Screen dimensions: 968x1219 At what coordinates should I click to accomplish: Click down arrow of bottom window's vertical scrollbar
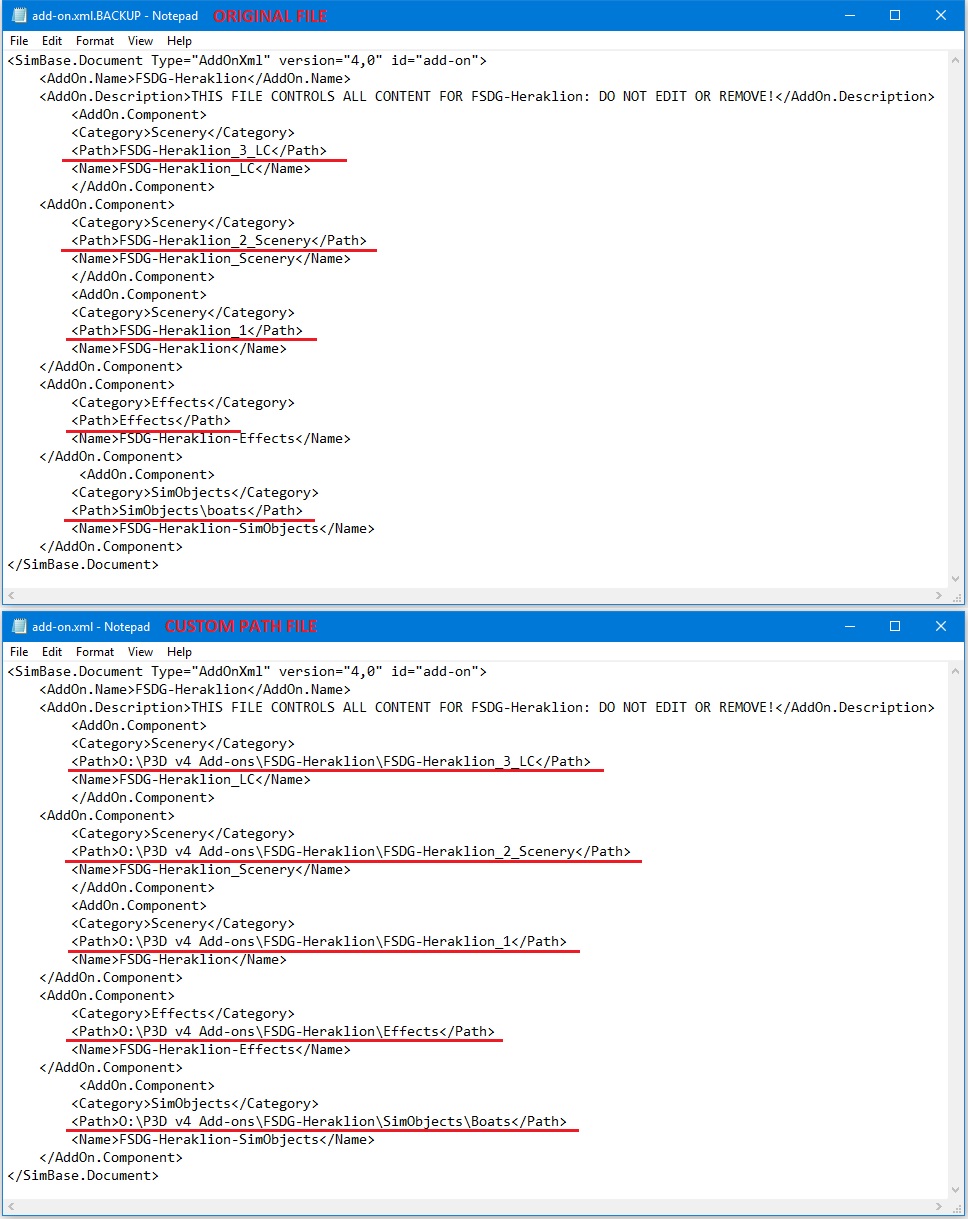pos(955,1189)
